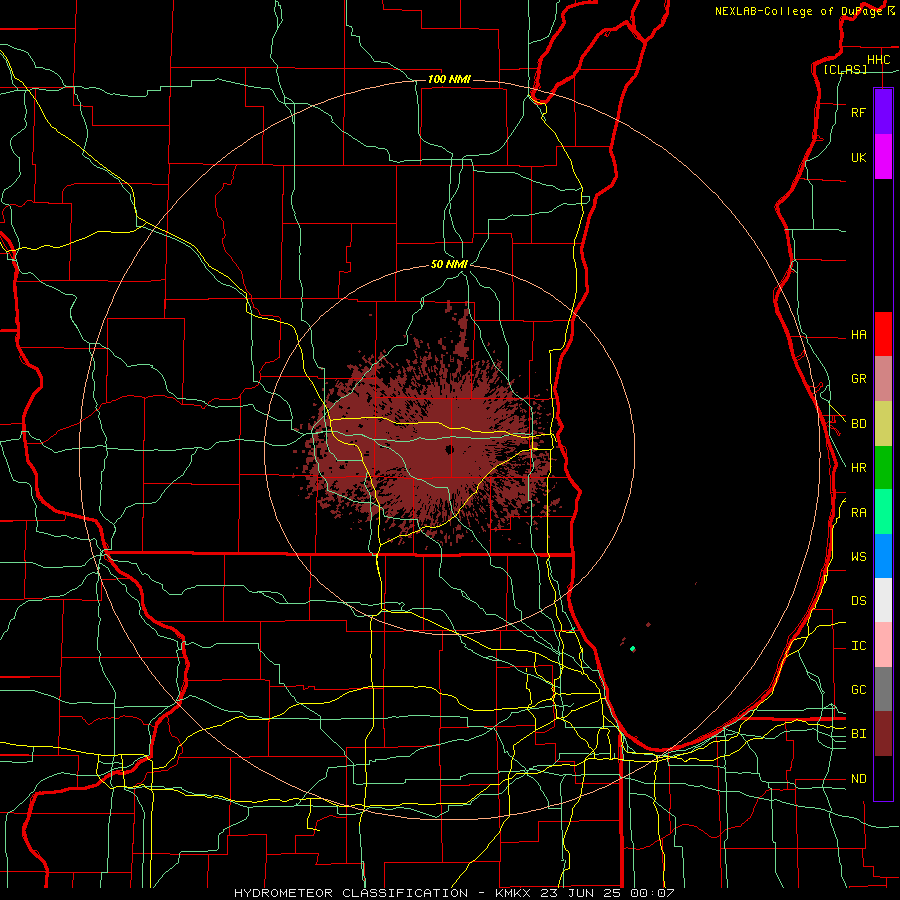Click the 50 NMI range ring label
Image resolution: width=900 pixels, height=900 pixels.
click(449, 264)
